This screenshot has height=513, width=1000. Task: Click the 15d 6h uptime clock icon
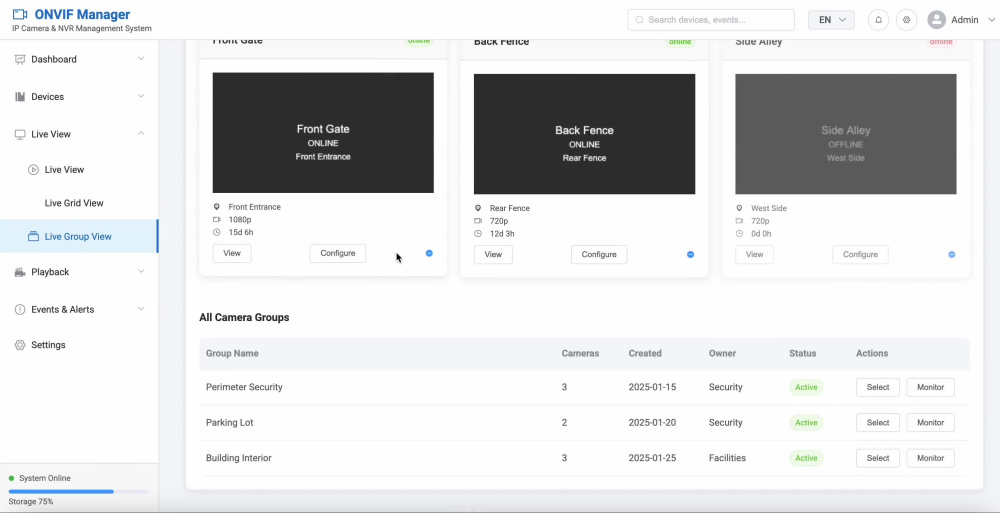217,233
